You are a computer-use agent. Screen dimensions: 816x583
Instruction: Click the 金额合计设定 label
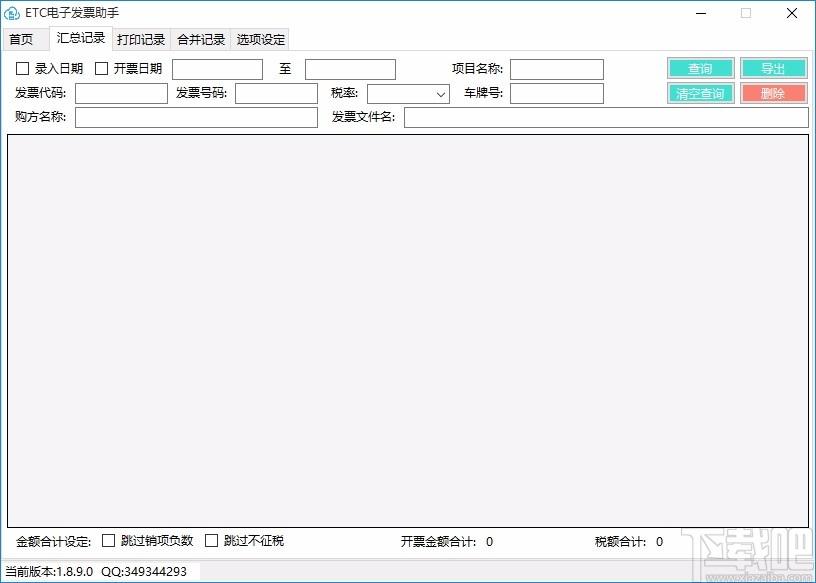(x=54, y=542)
